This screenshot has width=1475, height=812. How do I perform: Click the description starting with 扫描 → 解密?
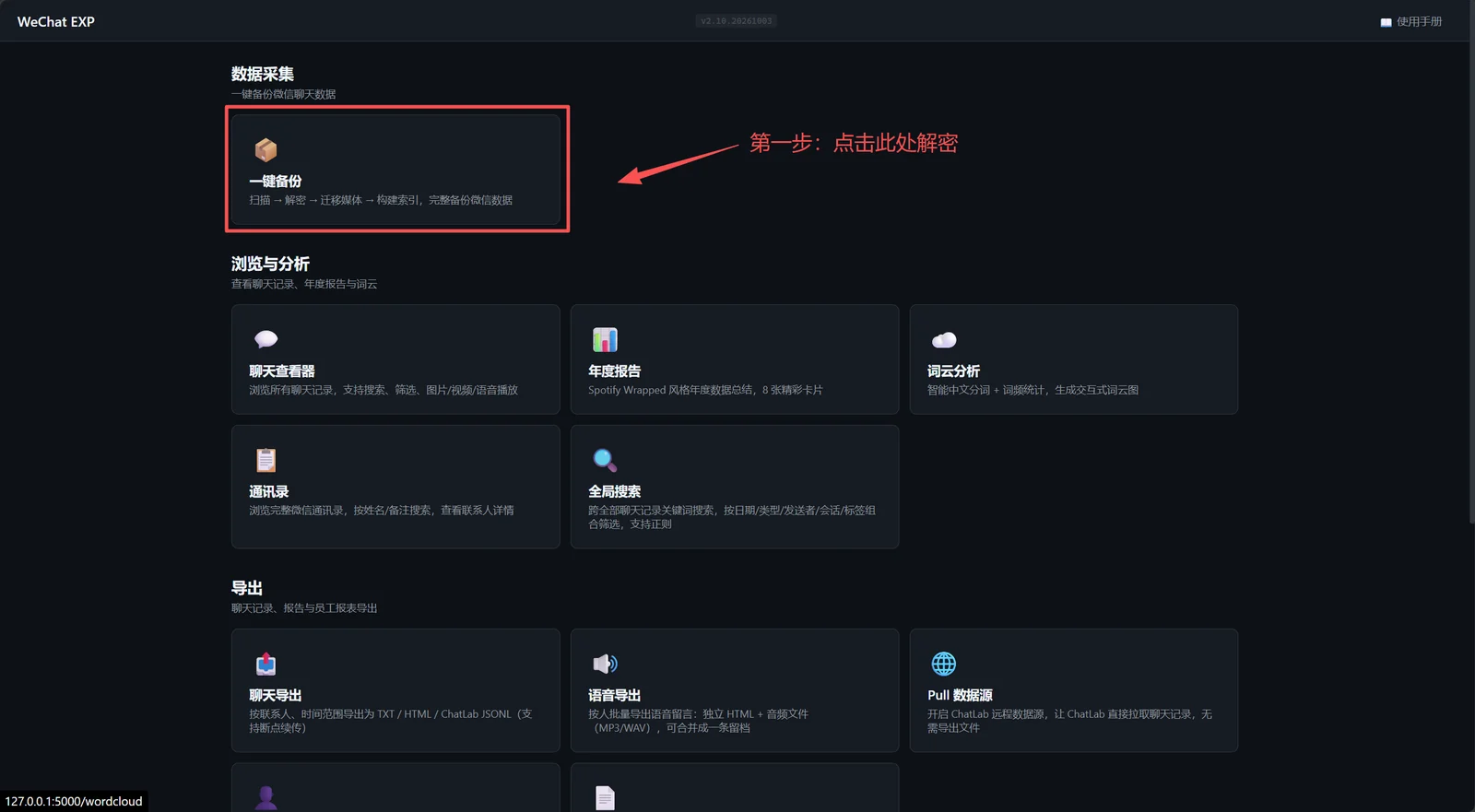coord(381,200)
